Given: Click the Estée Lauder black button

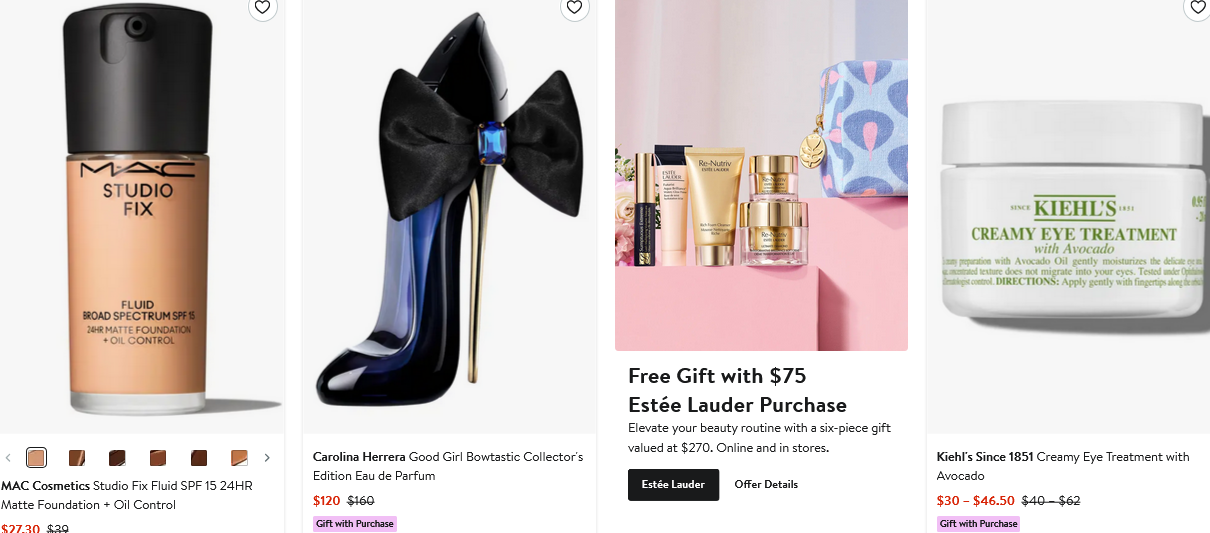Looking at the screenshot, I should [x=673, y=484].
